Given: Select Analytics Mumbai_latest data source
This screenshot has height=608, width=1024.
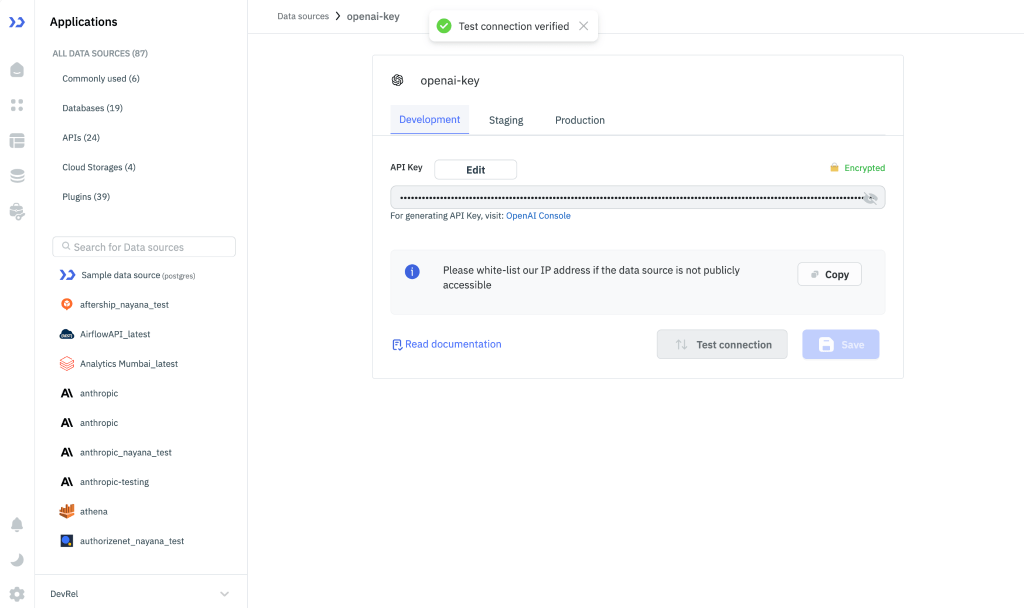Looking at the screenshot, I should click(129, 364).
